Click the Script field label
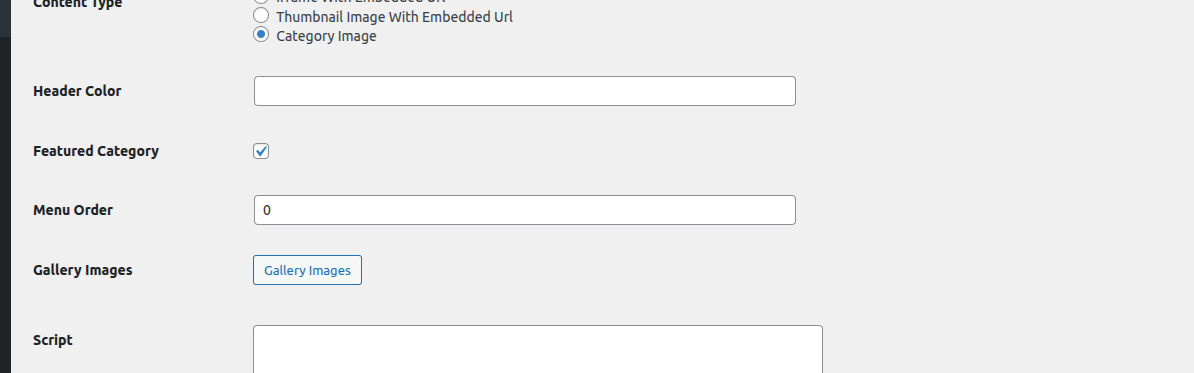1194x373 pixels. click(x=53, y=340)
